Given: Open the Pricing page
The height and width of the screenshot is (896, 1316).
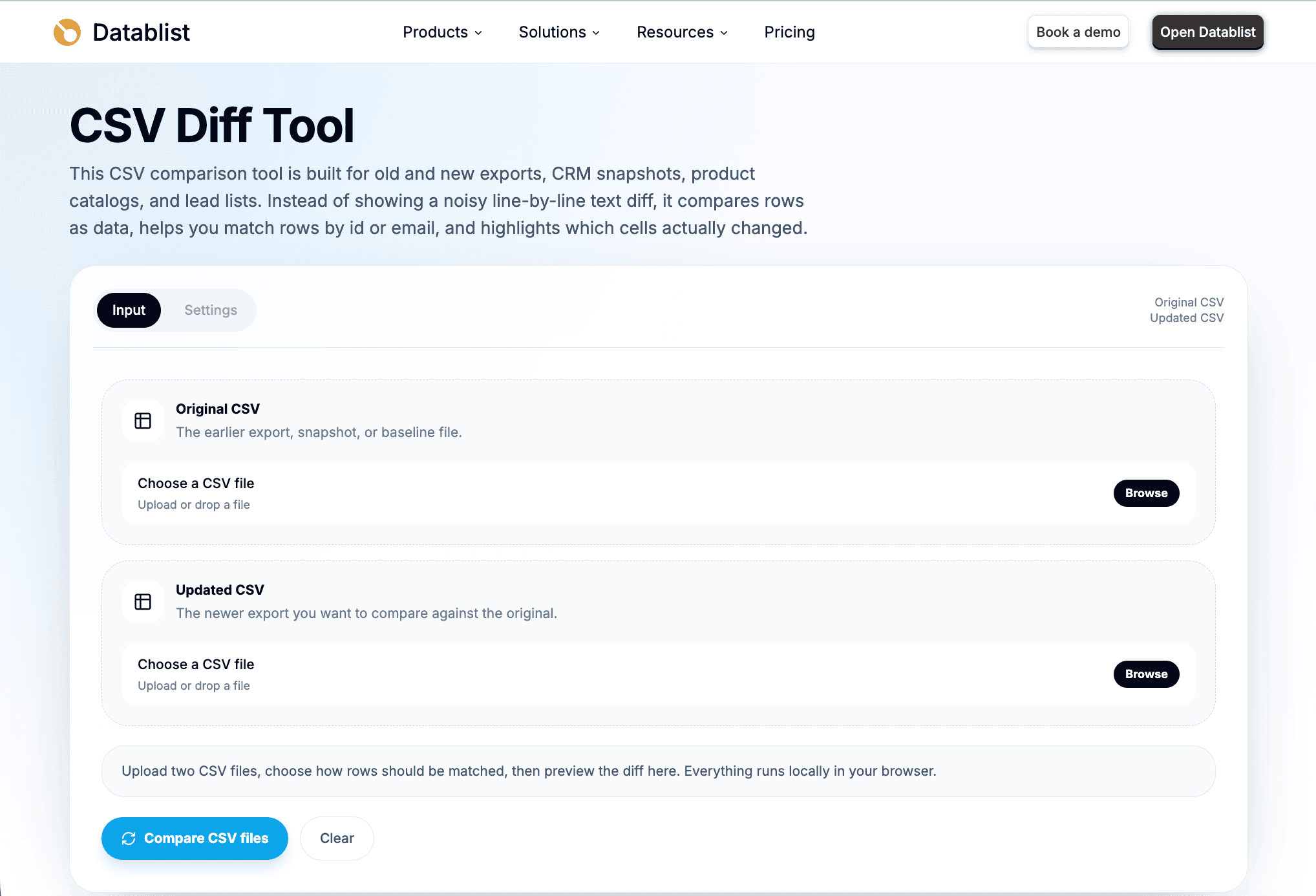Looking at the screenshot, I should tap(789, 32).
